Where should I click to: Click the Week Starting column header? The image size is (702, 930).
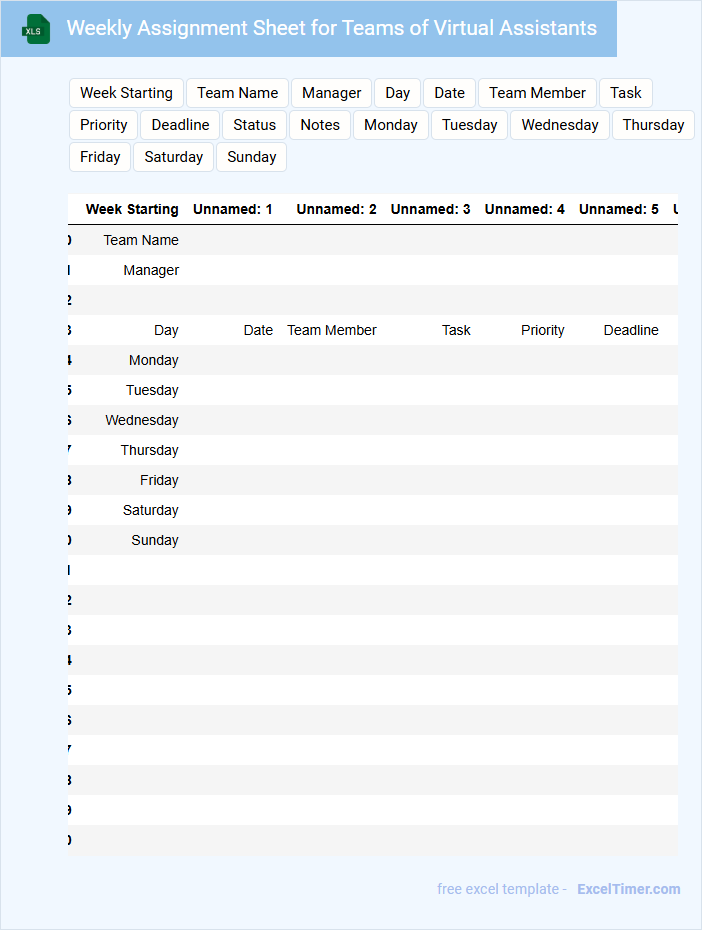[132, 209]
